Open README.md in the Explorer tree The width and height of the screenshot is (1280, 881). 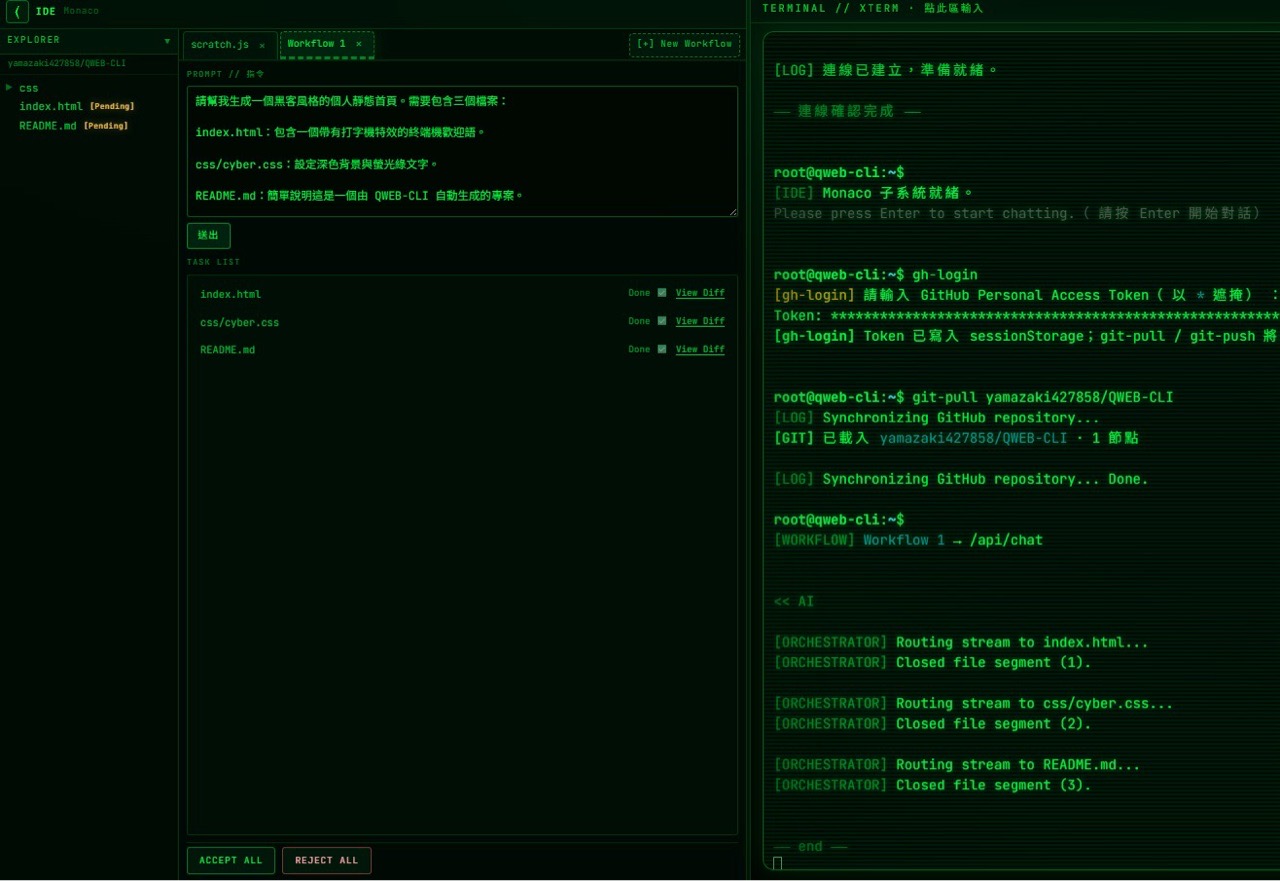(48, 126)
